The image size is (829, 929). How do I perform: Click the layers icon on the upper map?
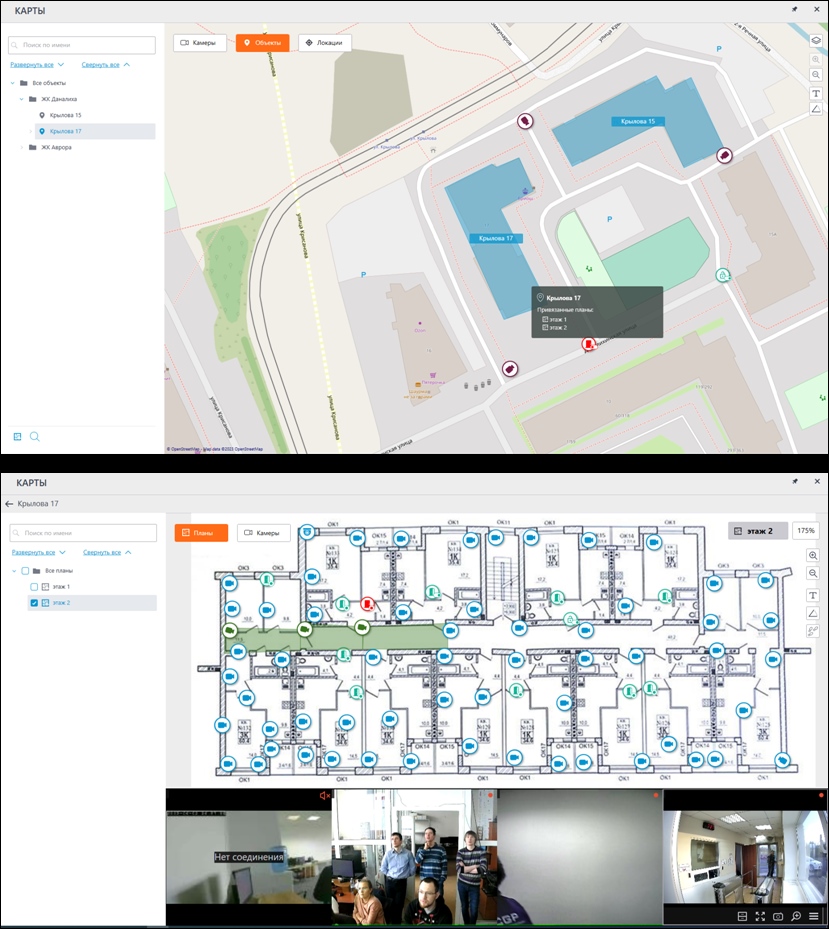point(816,41)
